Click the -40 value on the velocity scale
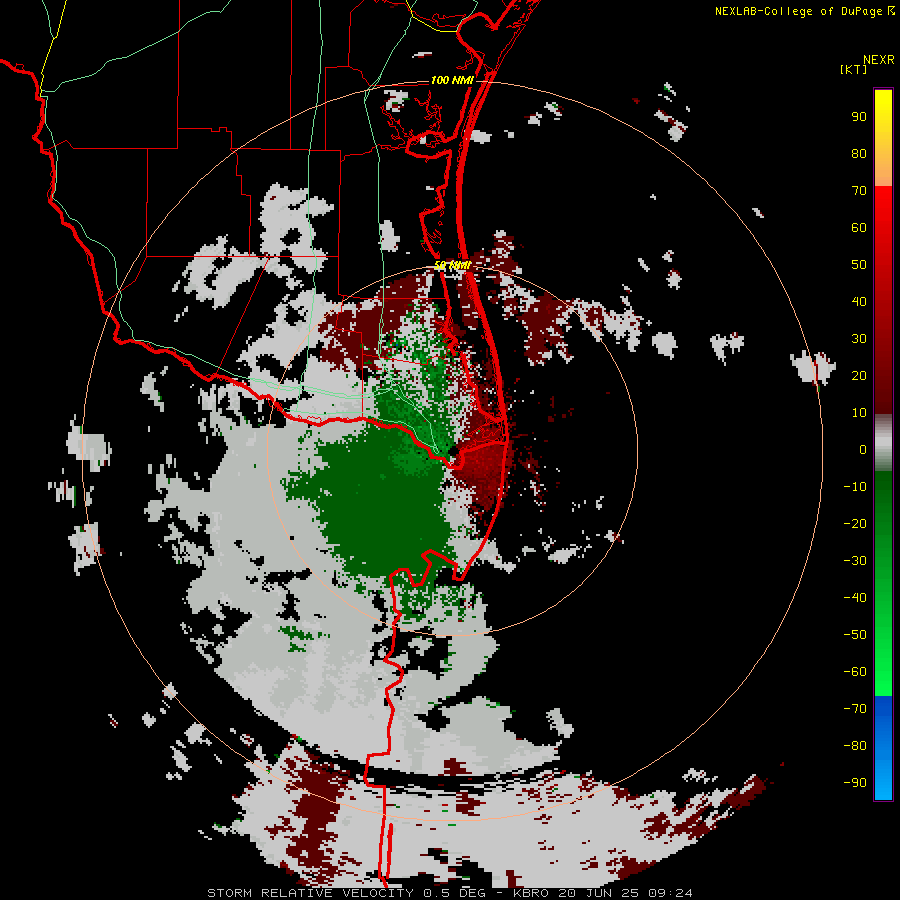Viewport: 900px width, 900px height. coord(855,598)
